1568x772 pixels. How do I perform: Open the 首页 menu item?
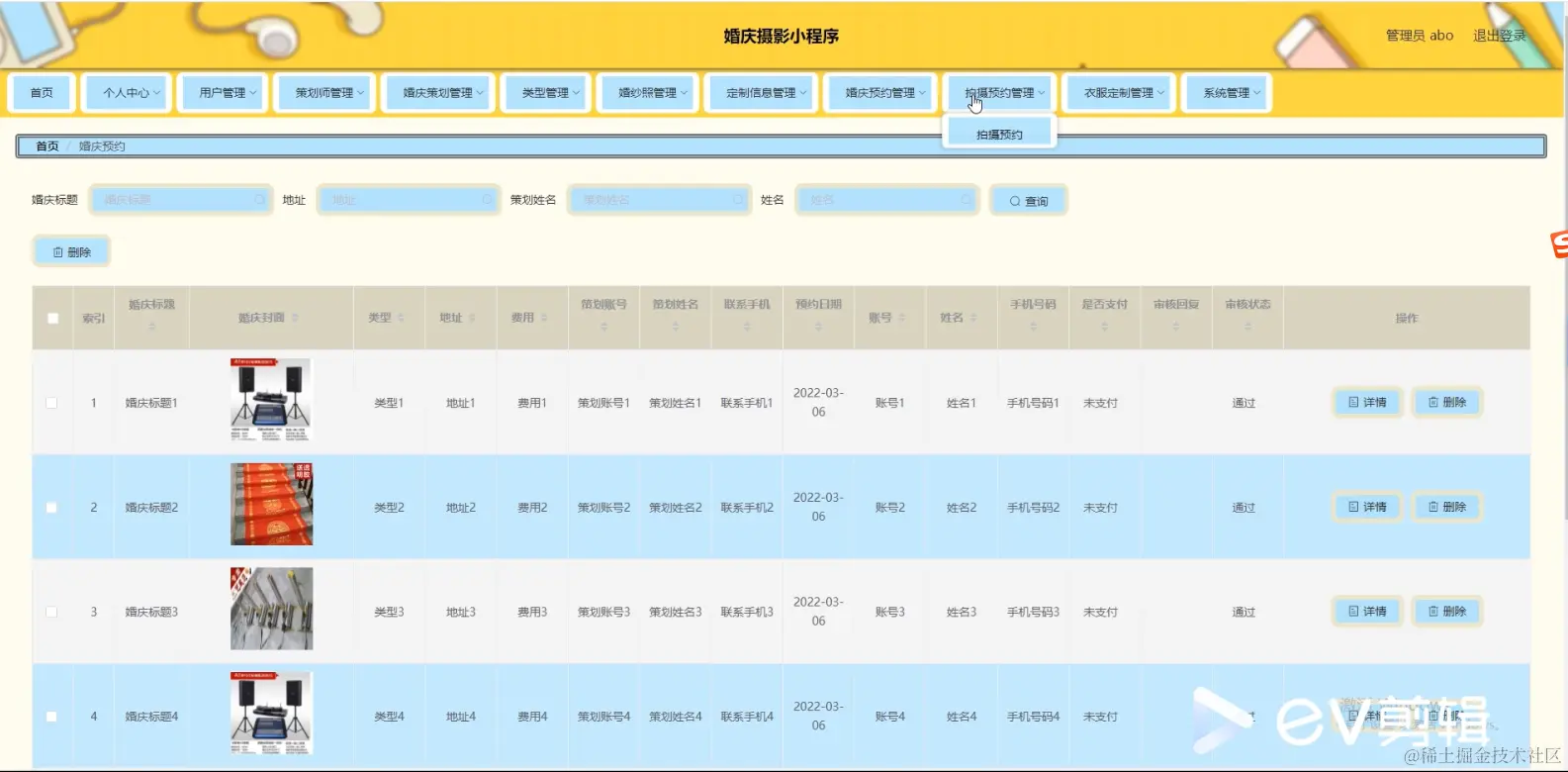42,92
